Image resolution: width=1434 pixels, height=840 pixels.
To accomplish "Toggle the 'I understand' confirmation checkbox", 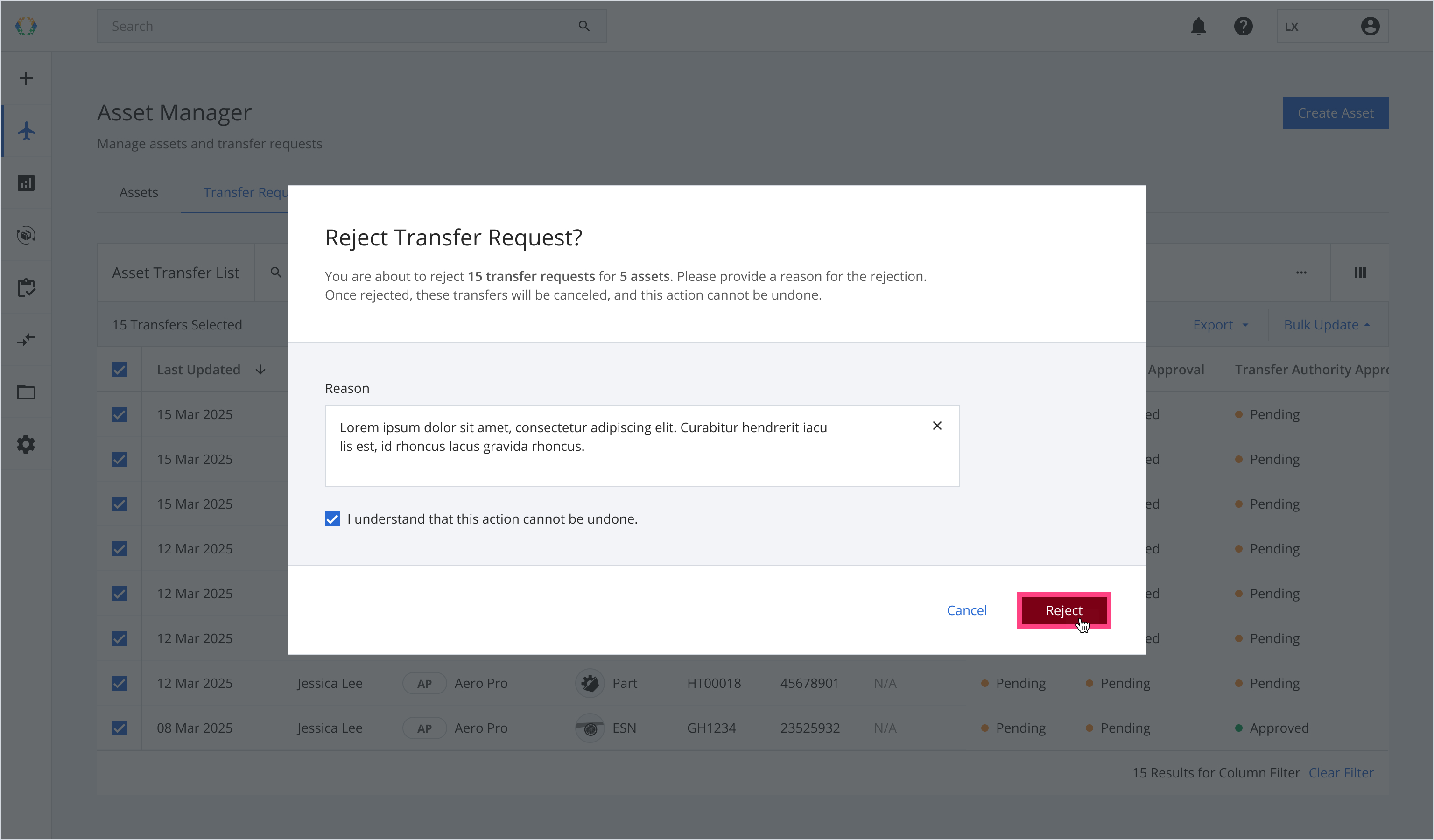I will pyautogui.click(x=332, y=518).
